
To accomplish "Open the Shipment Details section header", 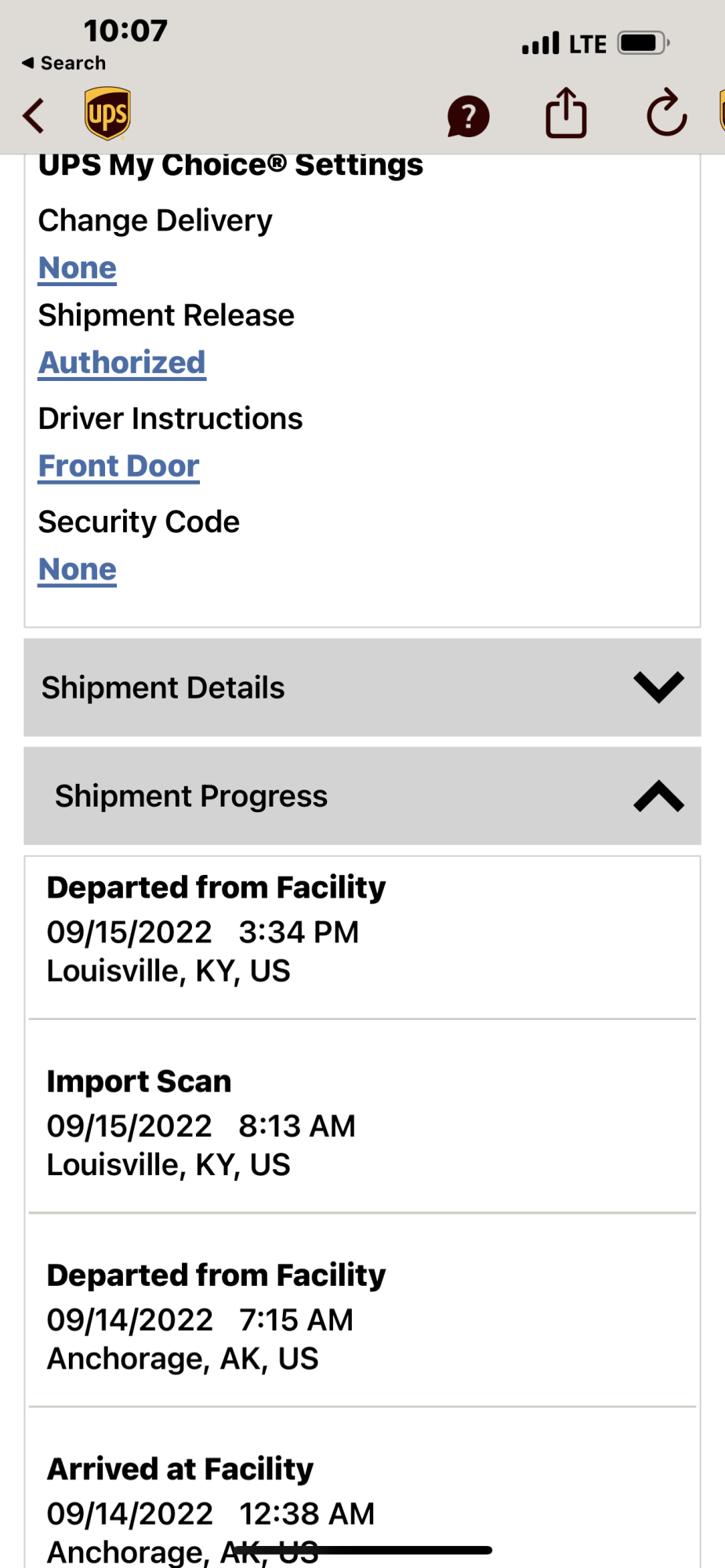I will pos(163,688).
